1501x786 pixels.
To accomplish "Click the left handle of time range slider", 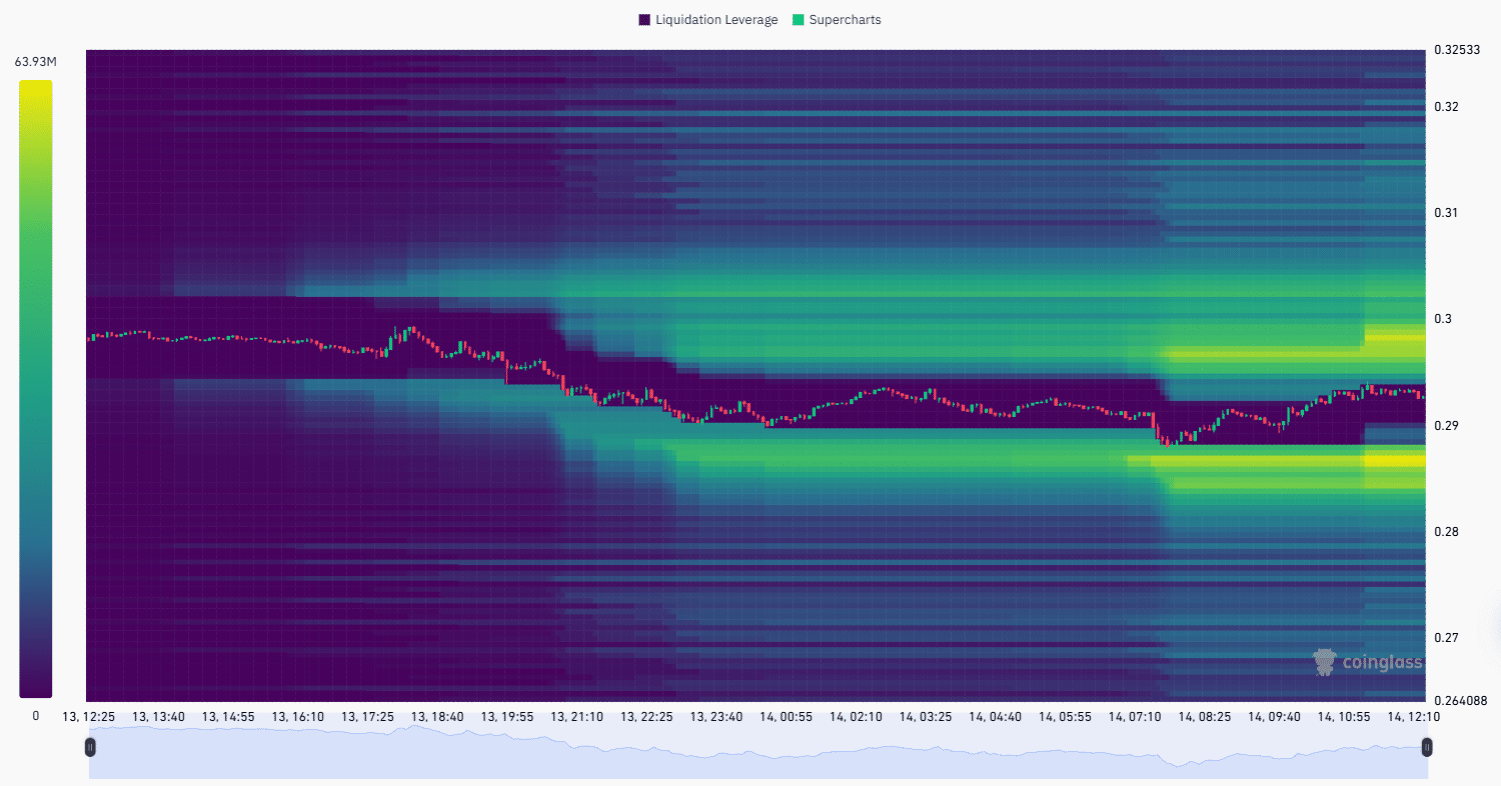I will pos(90,746).
